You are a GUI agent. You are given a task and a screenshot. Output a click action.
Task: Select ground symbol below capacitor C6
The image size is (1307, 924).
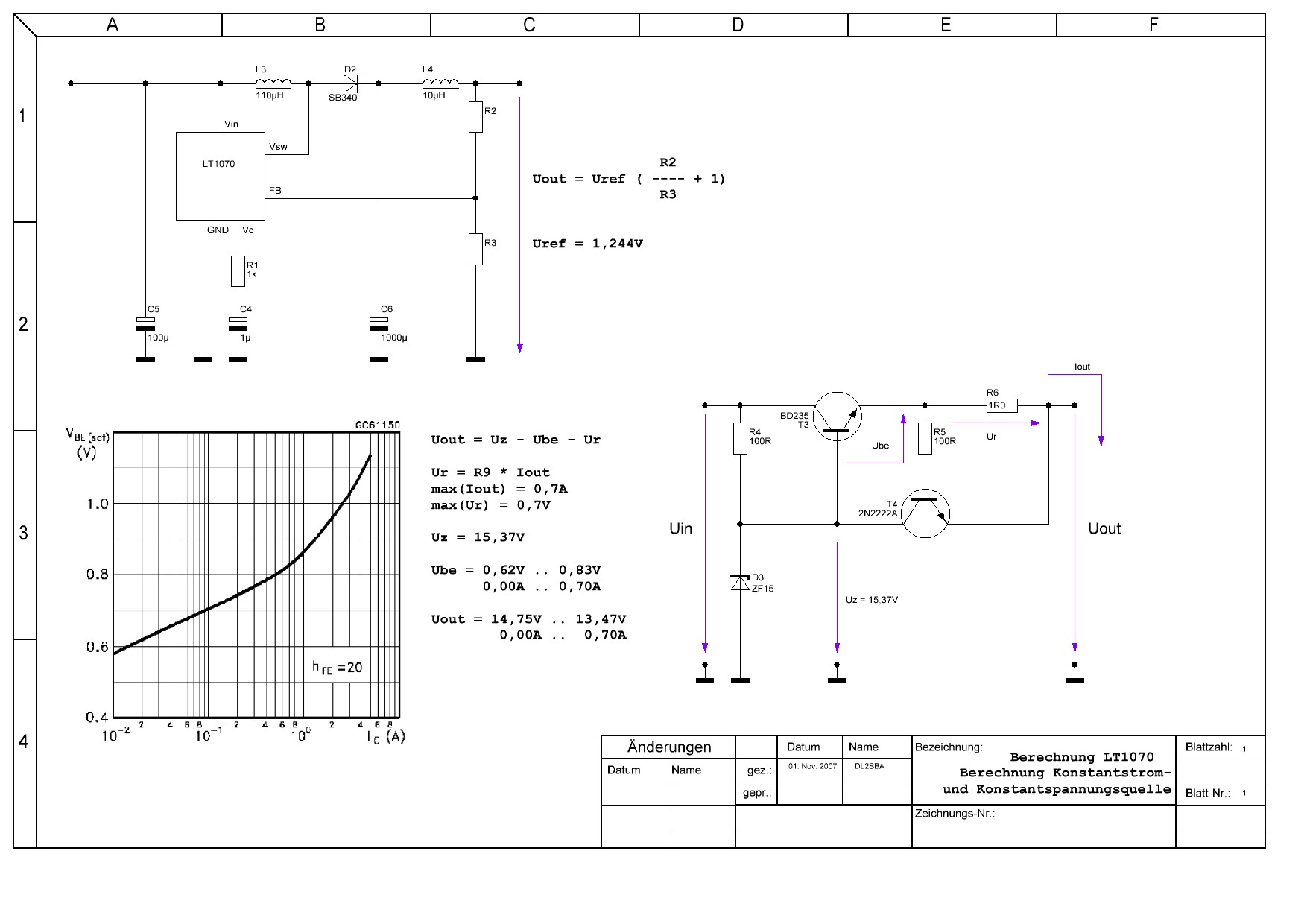(x=379, y=359)
